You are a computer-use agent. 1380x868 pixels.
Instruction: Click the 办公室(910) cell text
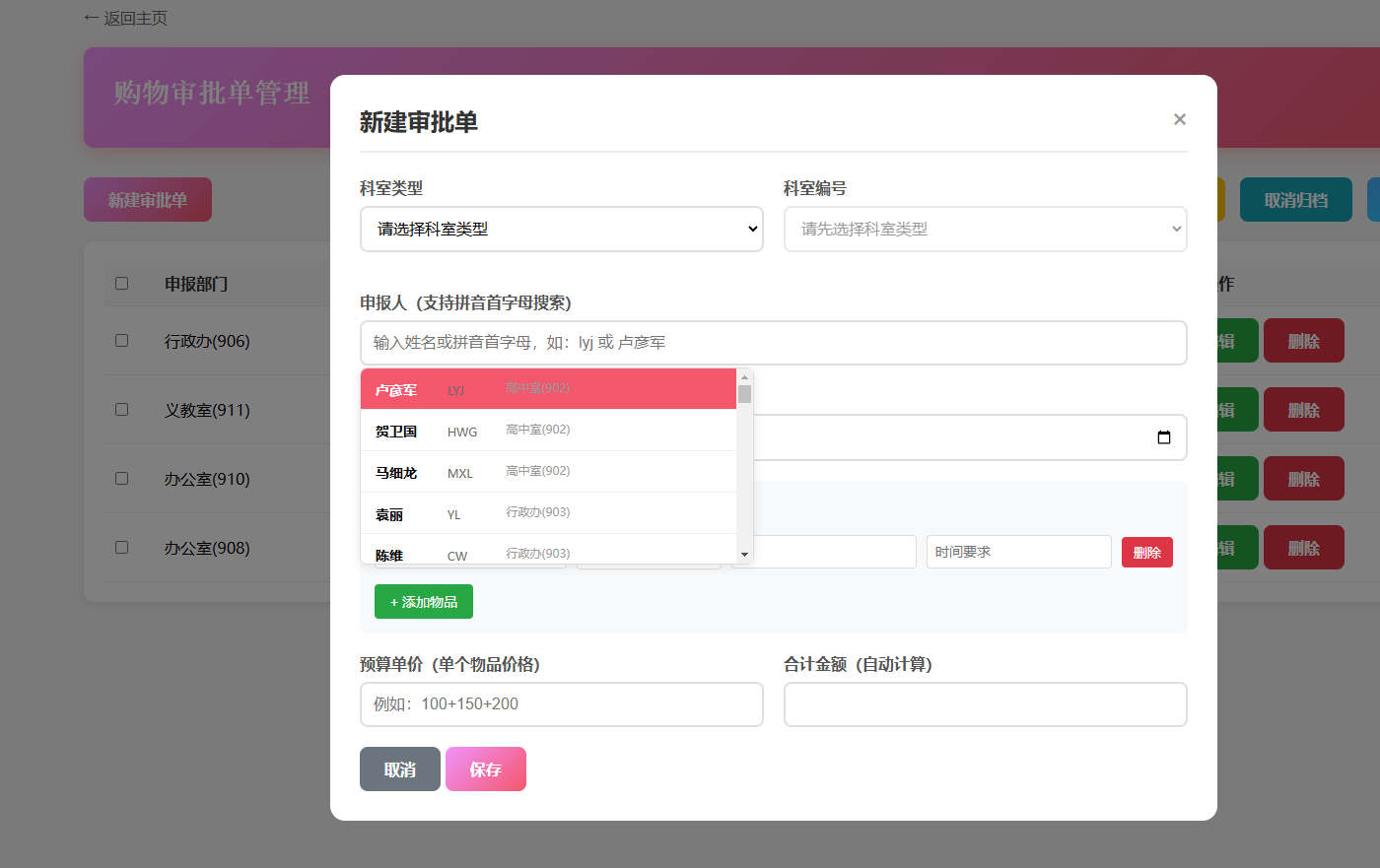click(207, 479)
